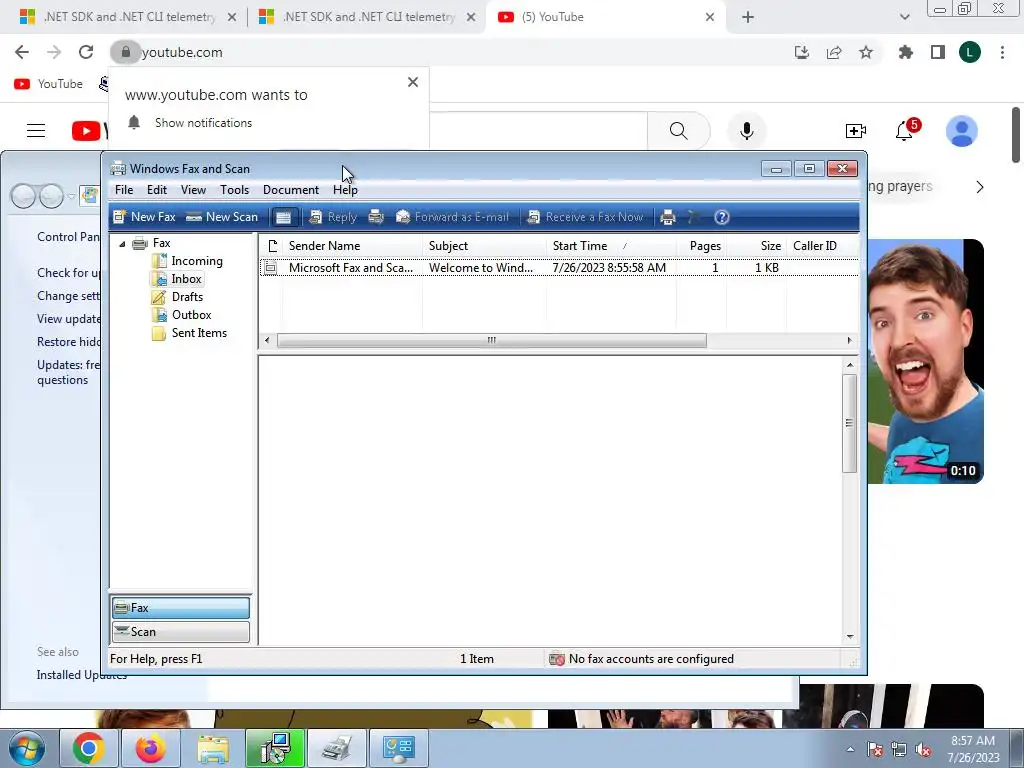Open the video thumbnail with 0:10 duration
The height and width of the screenshot is (768, 1024).
click(x=925, y=361)
